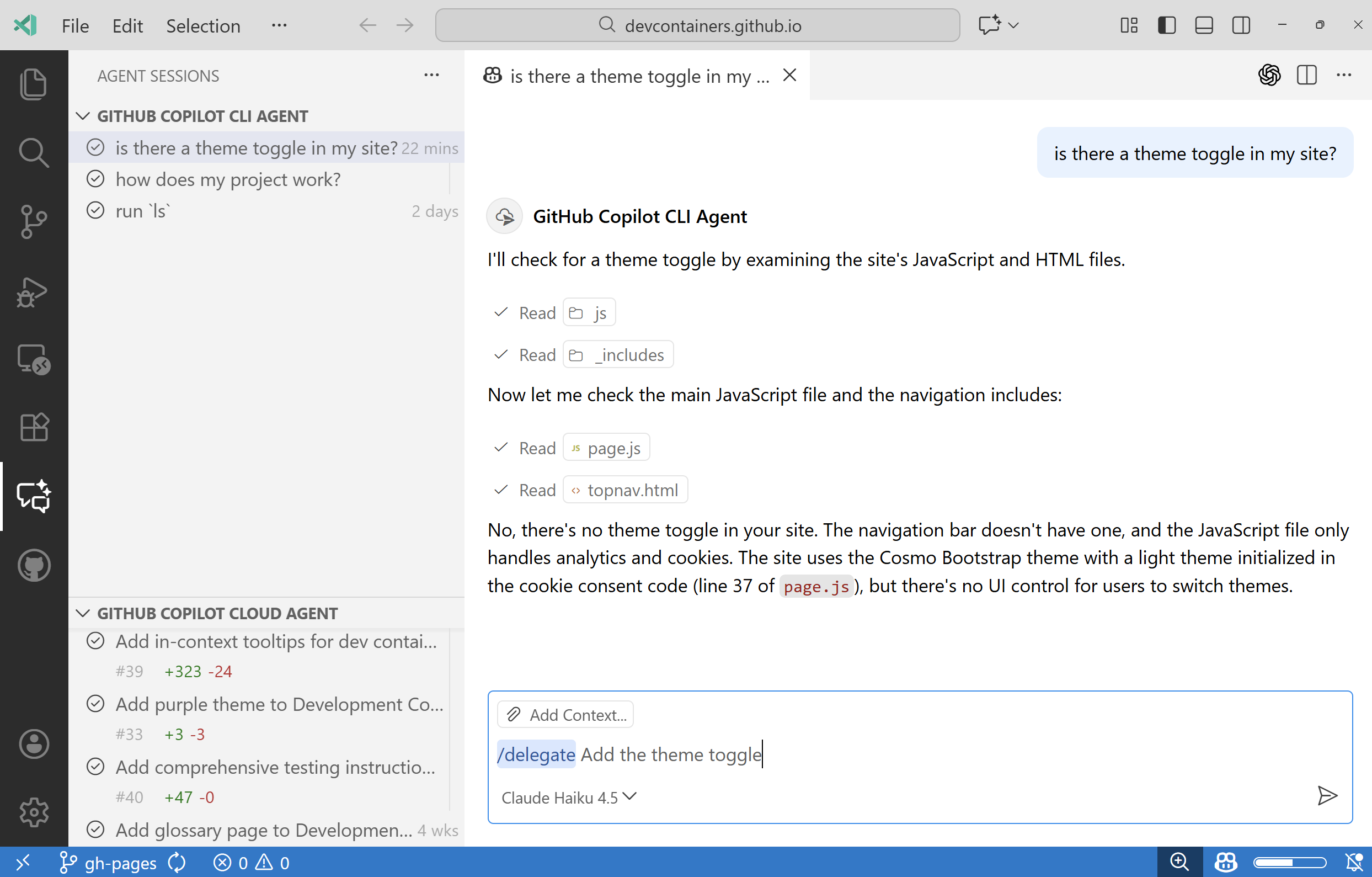
Task: Open the Explorer sidebar icon
Action: click(34, 84)
